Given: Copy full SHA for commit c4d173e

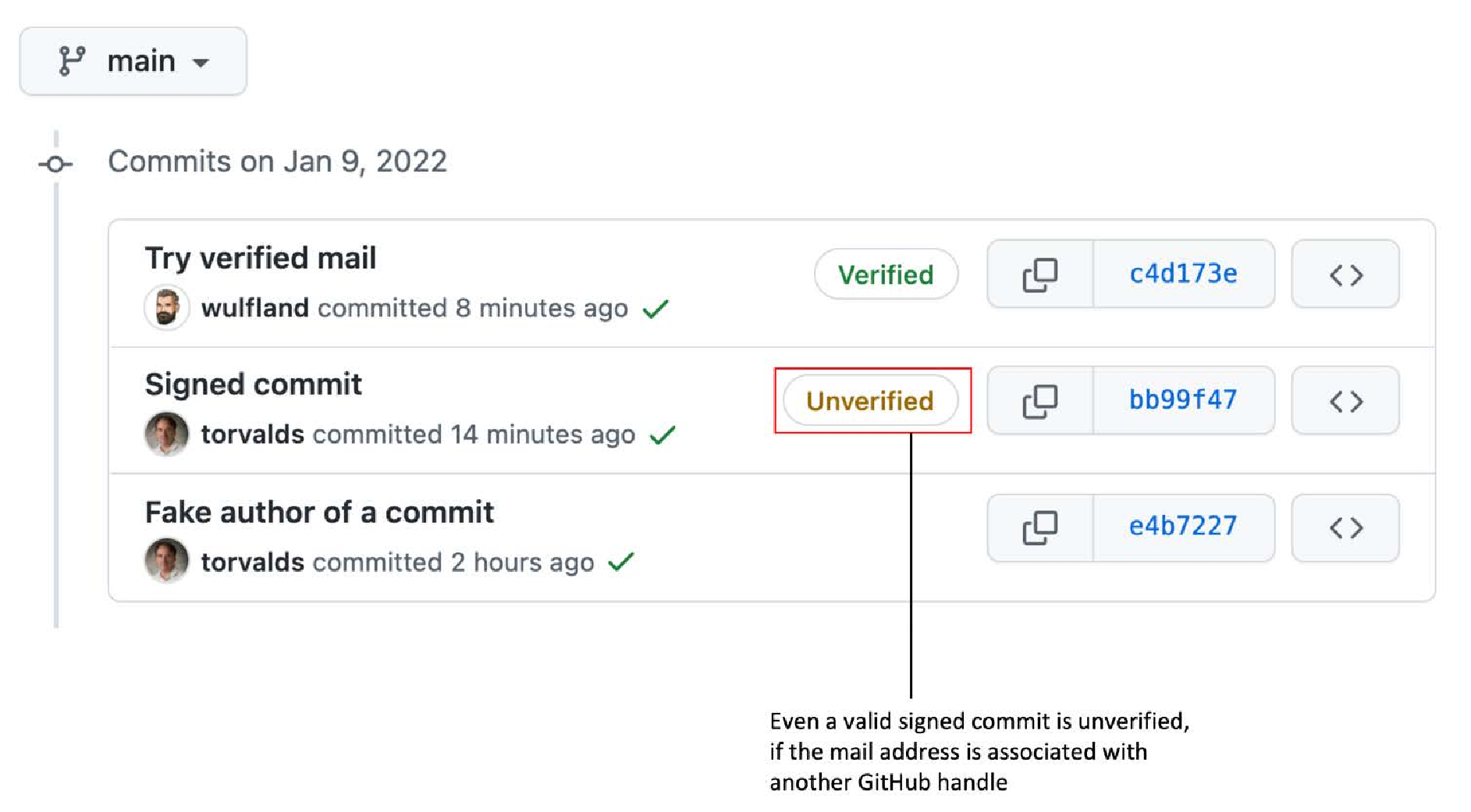Looking at the screenshot, I should click(x=1040, y=275).
